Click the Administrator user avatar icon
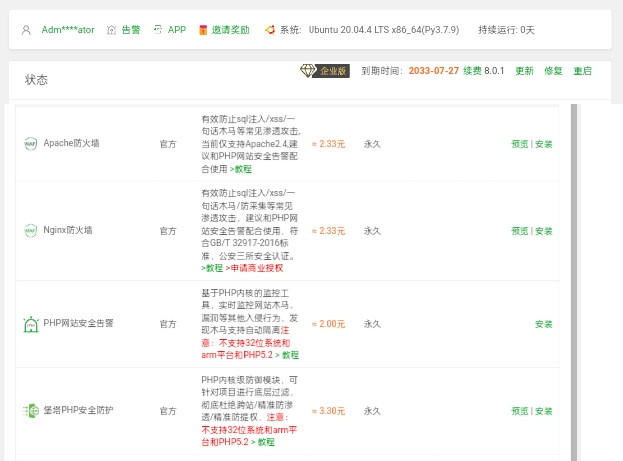623x461 pixels. [x=27, y=30]
